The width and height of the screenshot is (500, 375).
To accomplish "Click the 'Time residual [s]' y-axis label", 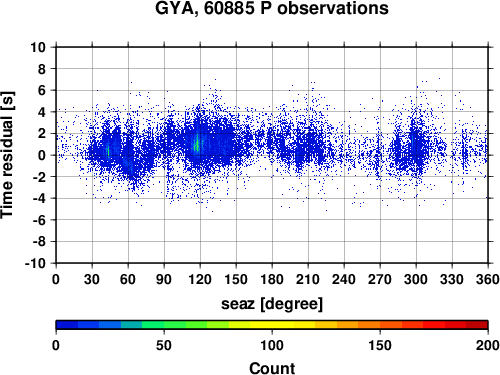I will click(8, 155).
